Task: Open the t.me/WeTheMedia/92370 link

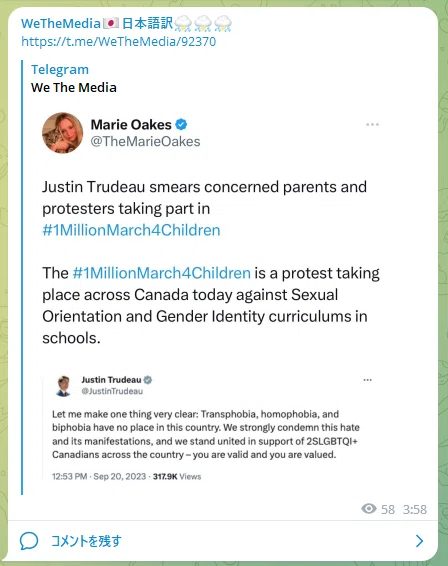Action: [x=118, y=42]
